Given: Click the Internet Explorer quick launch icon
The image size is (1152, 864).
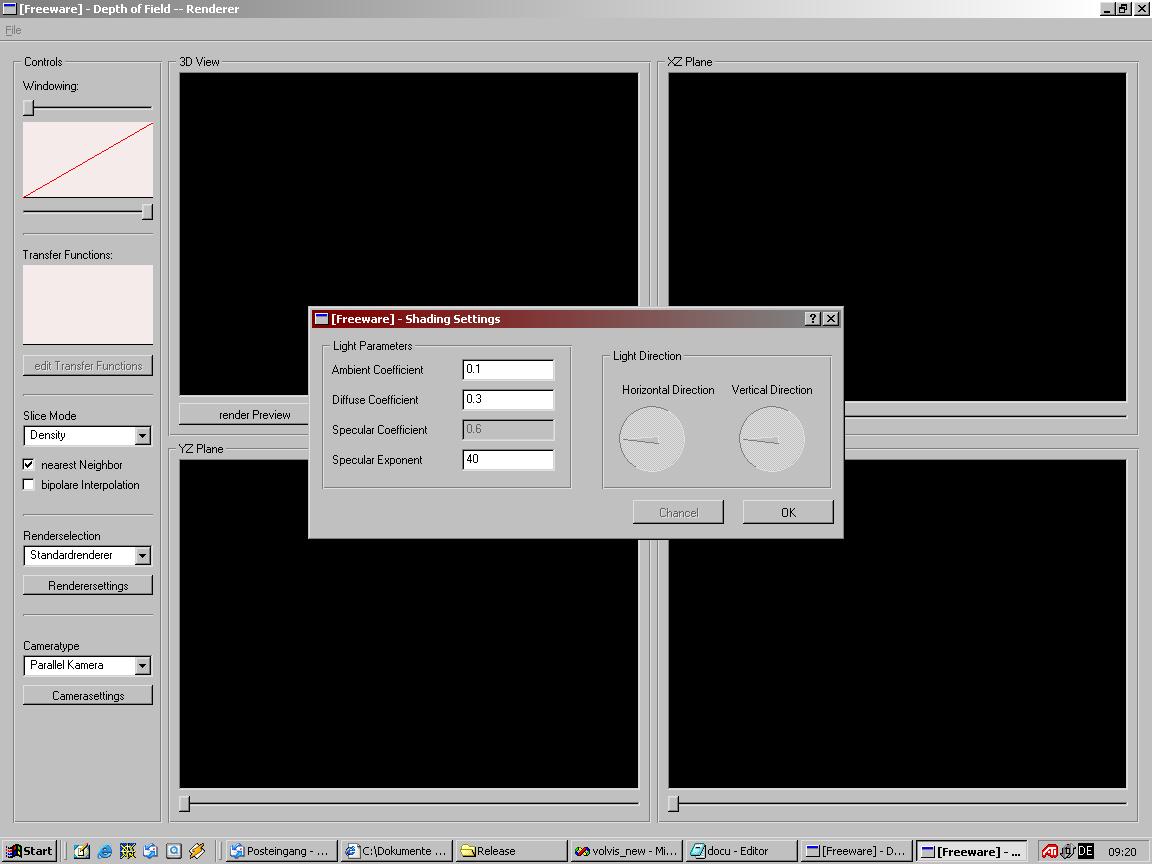Looking at the screenshot, I should click(x=105, y=851).
